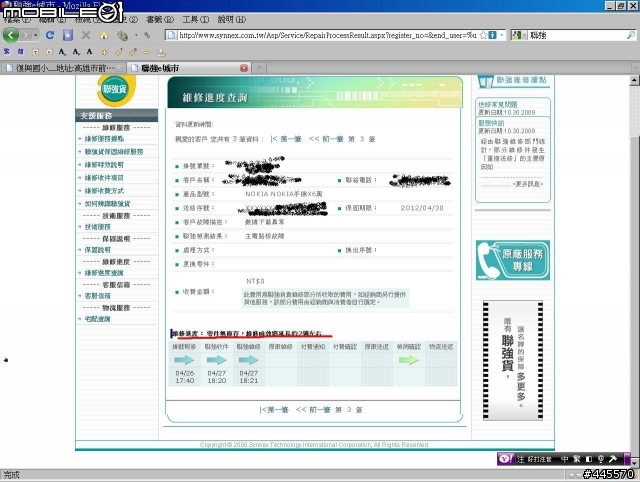This screenshot has height=482, width=640.
Task: Switch to the 復興國小 tab
Action: coord(64,68)
